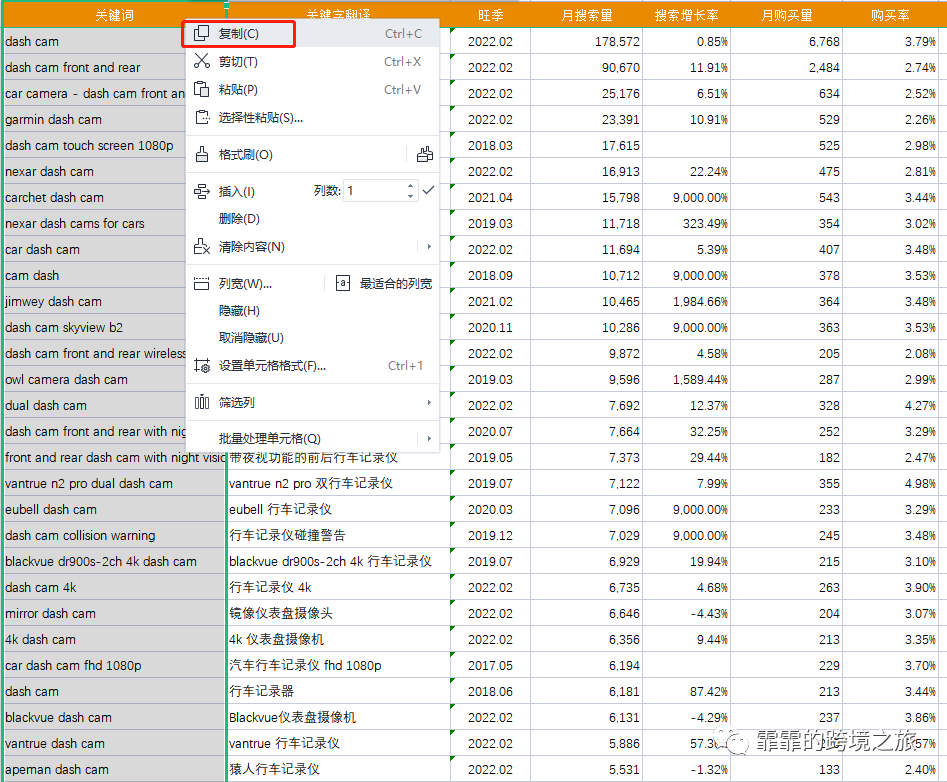Increase column count with the up arrow

pos(411,186)
